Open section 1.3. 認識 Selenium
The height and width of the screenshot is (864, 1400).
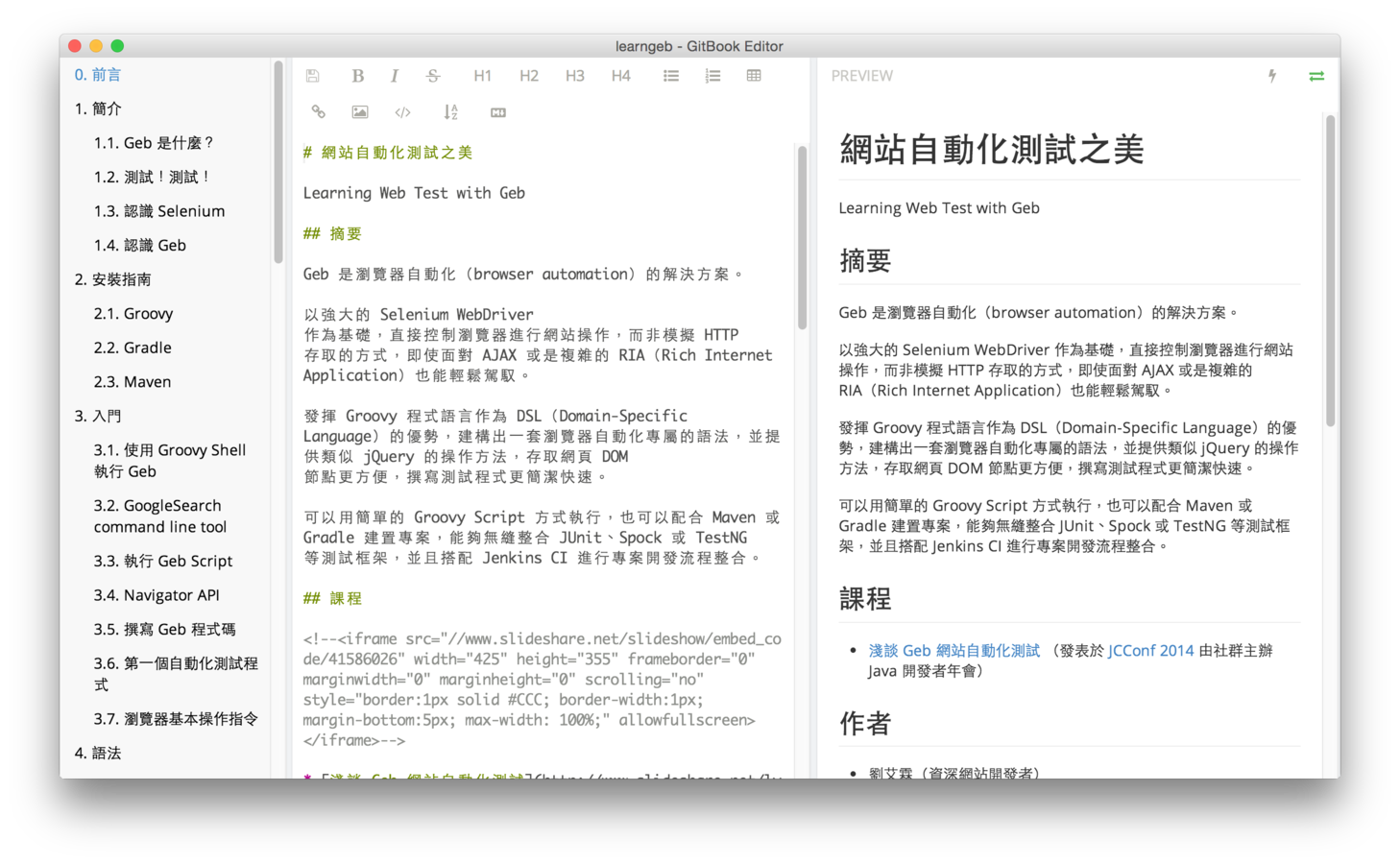point(159,211)
